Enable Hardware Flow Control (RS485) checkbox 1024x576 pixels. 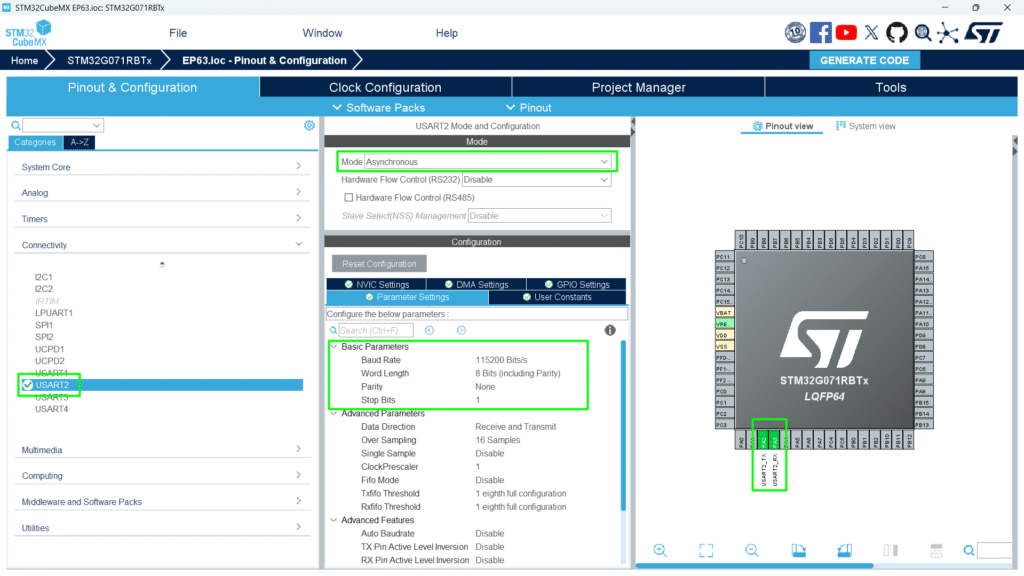point(348,198)
